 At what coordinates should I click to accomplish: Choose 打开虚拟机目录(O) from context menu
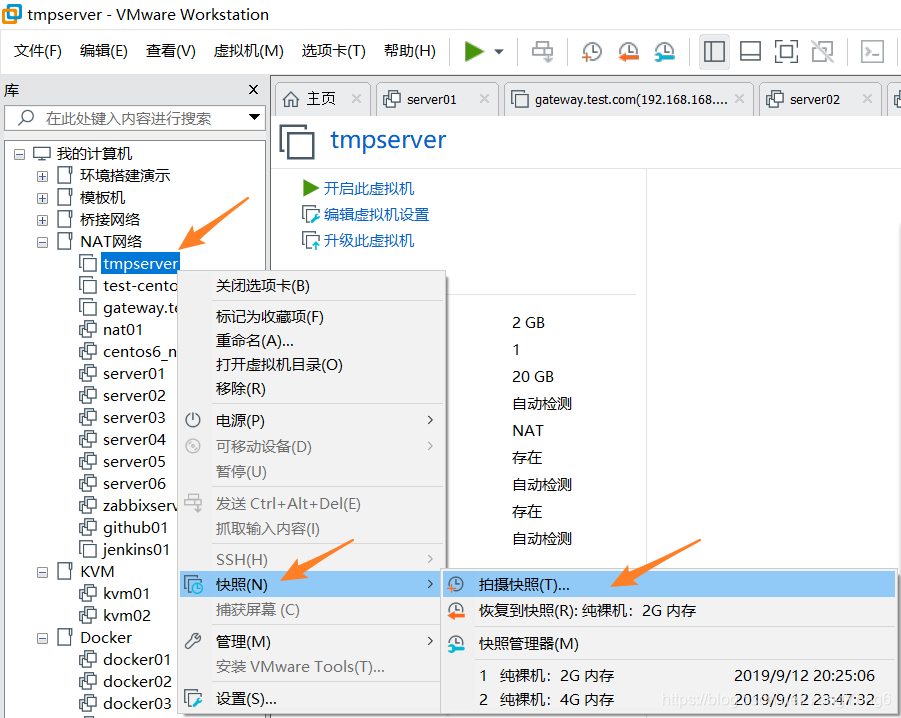[x=311, y=365]
